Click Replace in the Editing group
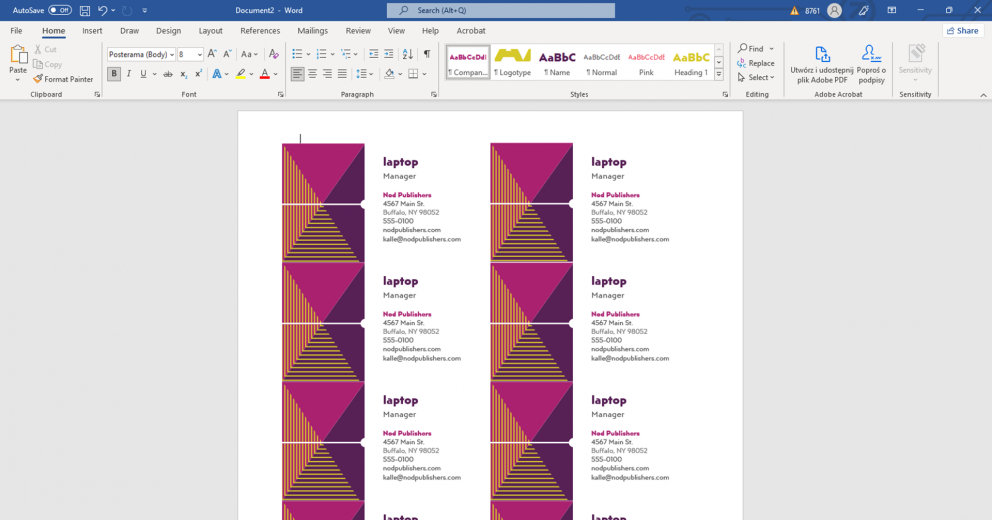The height and width of the screenshot is (520, 992). [756, 63]
